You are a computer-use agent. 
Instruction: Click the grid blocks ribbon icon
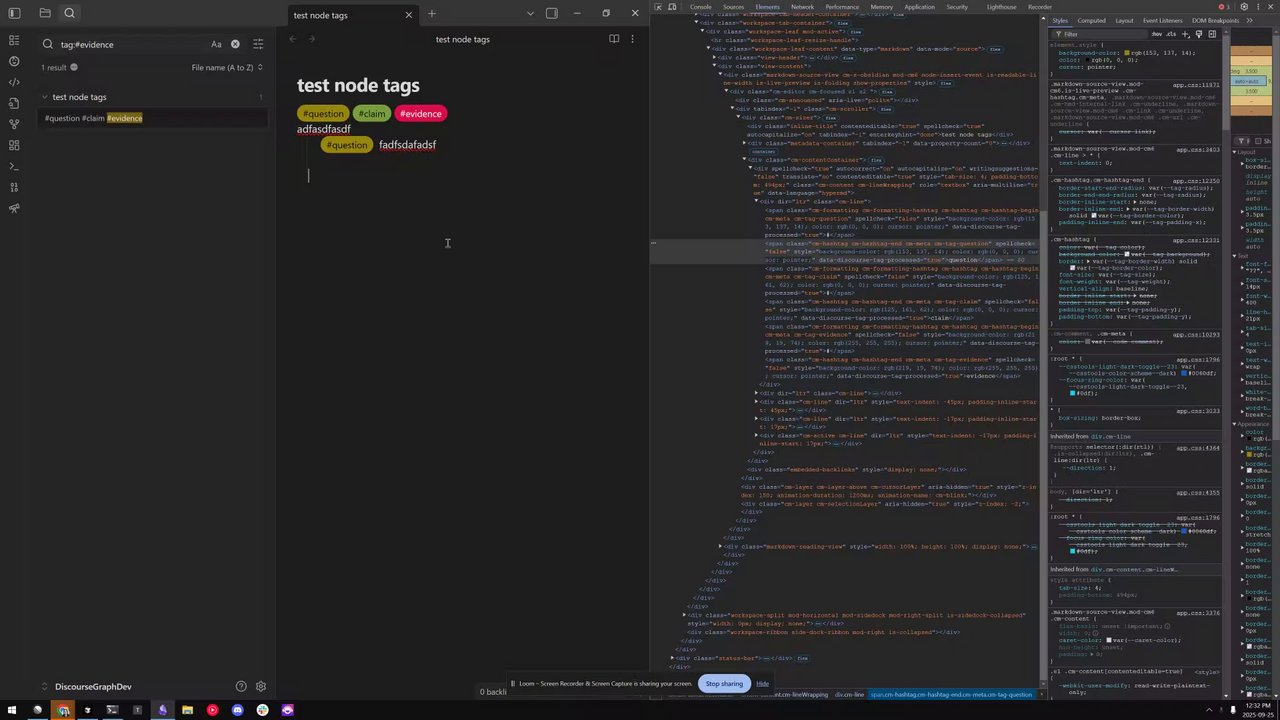pyautogui.click(x=14, y=145)
